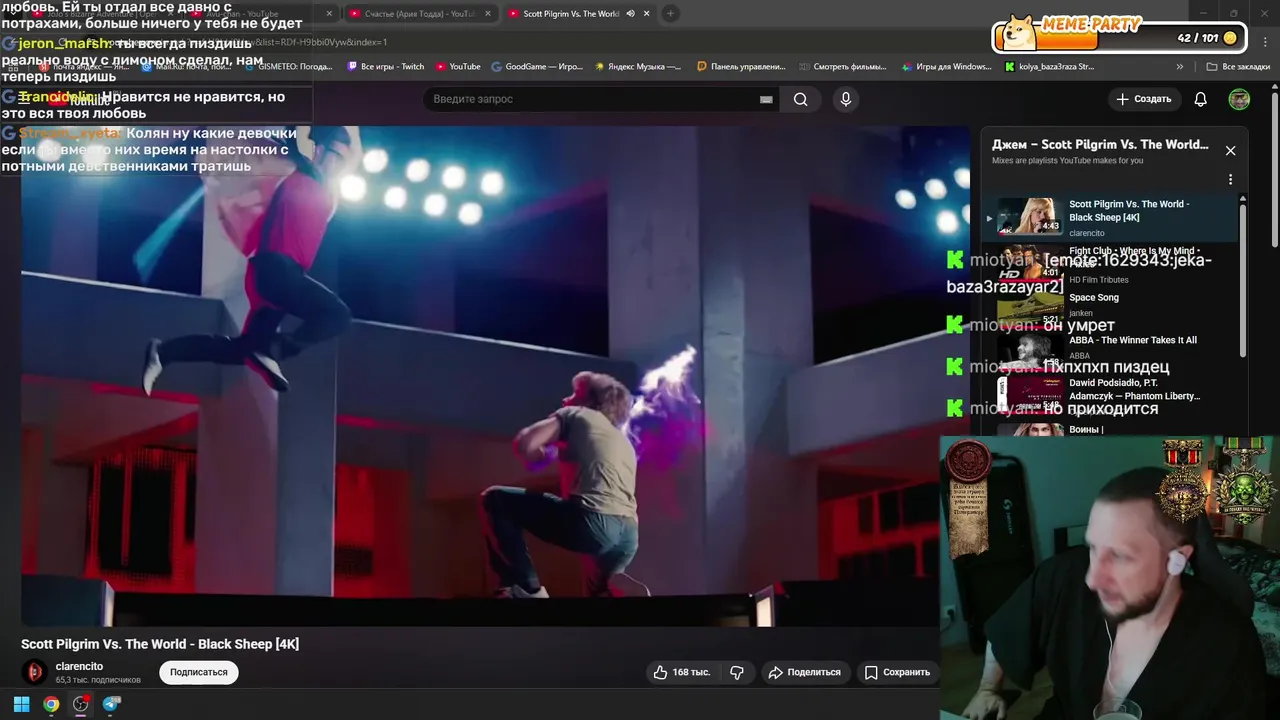
Task: Open the Панель управления bookmark
Action: pos(741,67)
